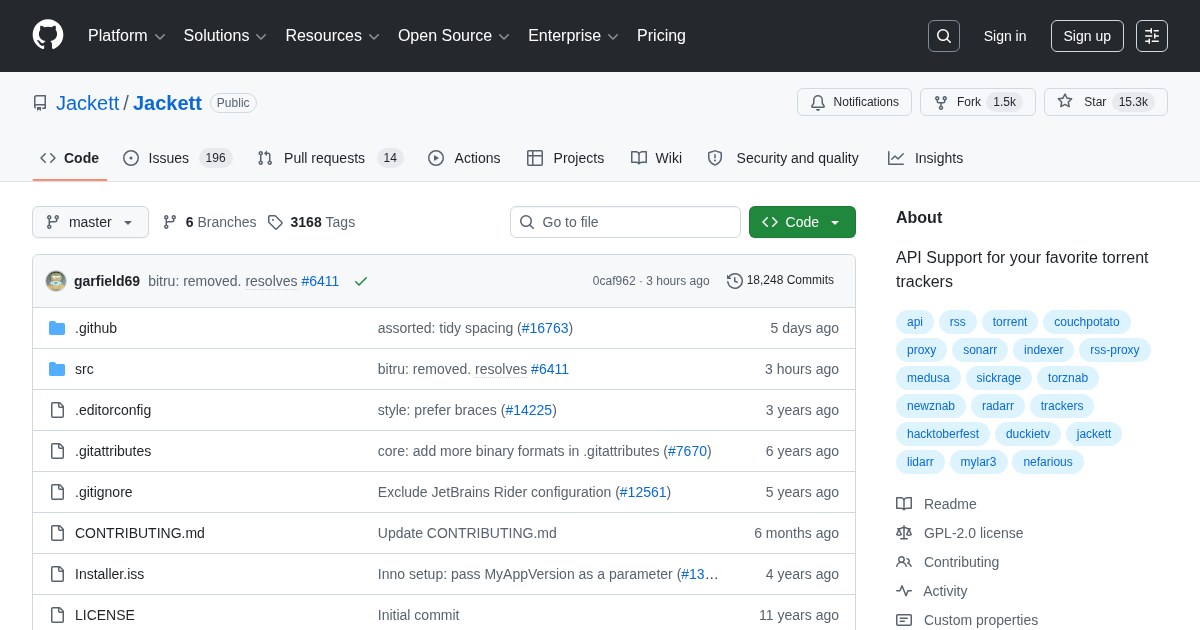Open commit hash 0caf962
1200x630 pixels.
tap(614, 281)
